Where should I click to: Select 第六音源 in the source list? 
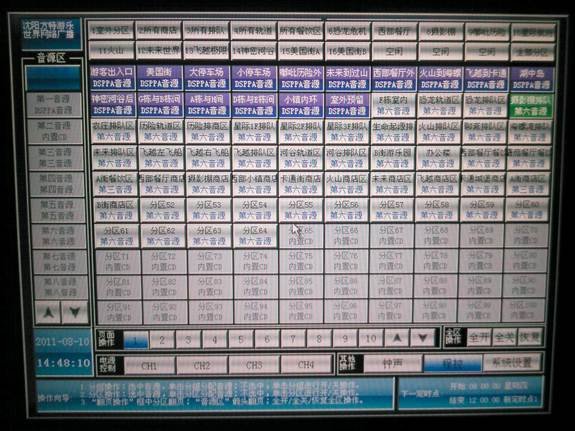[58, 236]
